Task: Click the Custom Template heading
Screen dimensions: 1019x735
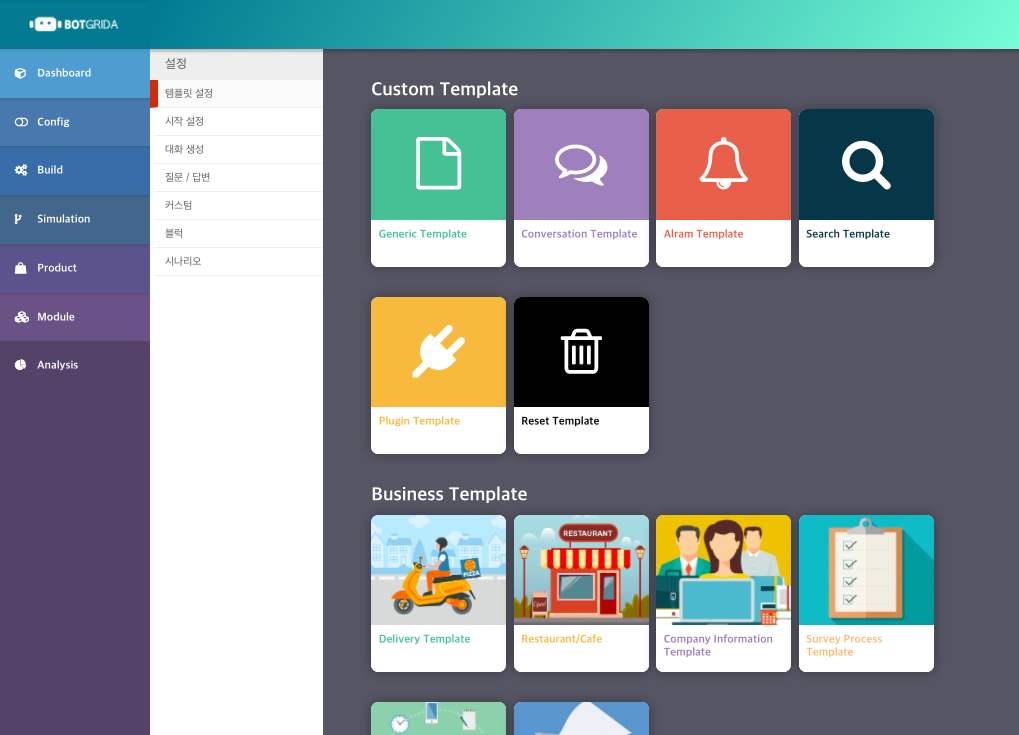Action: [445, 89]
